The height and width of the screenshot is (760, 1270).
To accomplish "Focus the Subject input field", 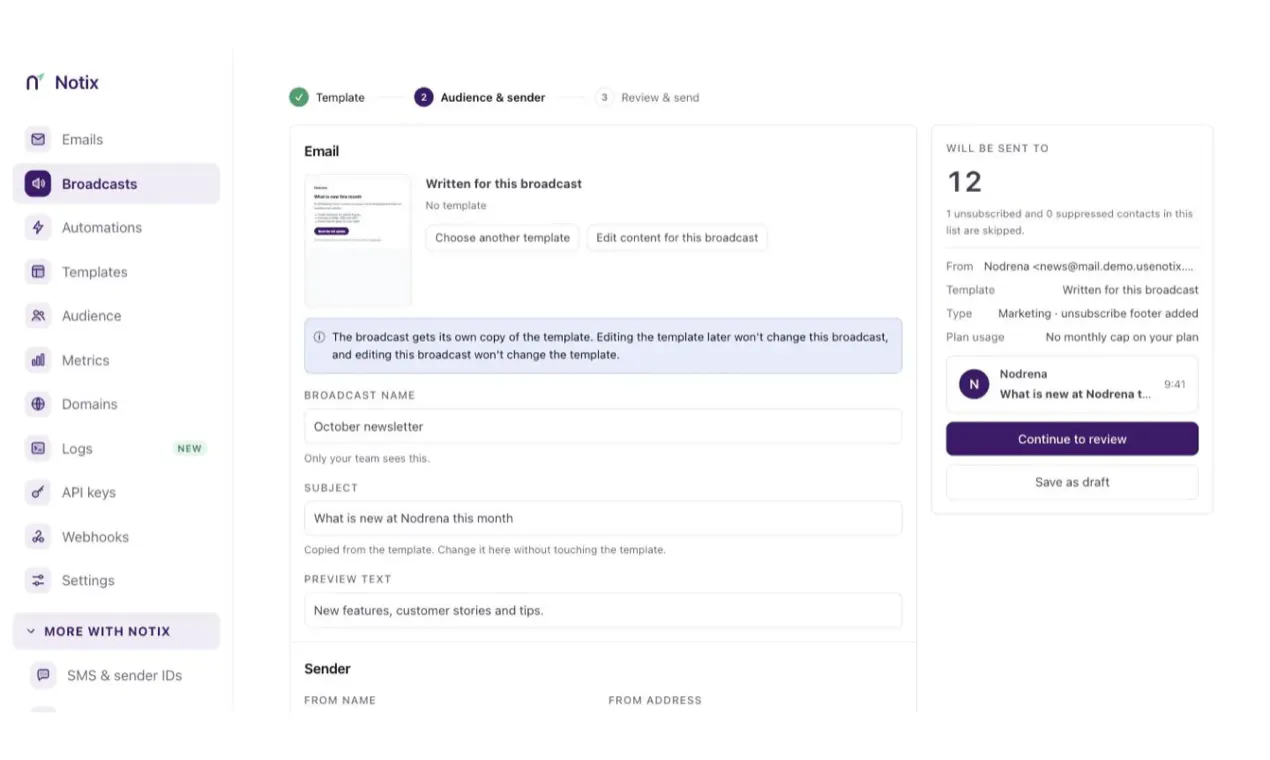I will 603,518.
